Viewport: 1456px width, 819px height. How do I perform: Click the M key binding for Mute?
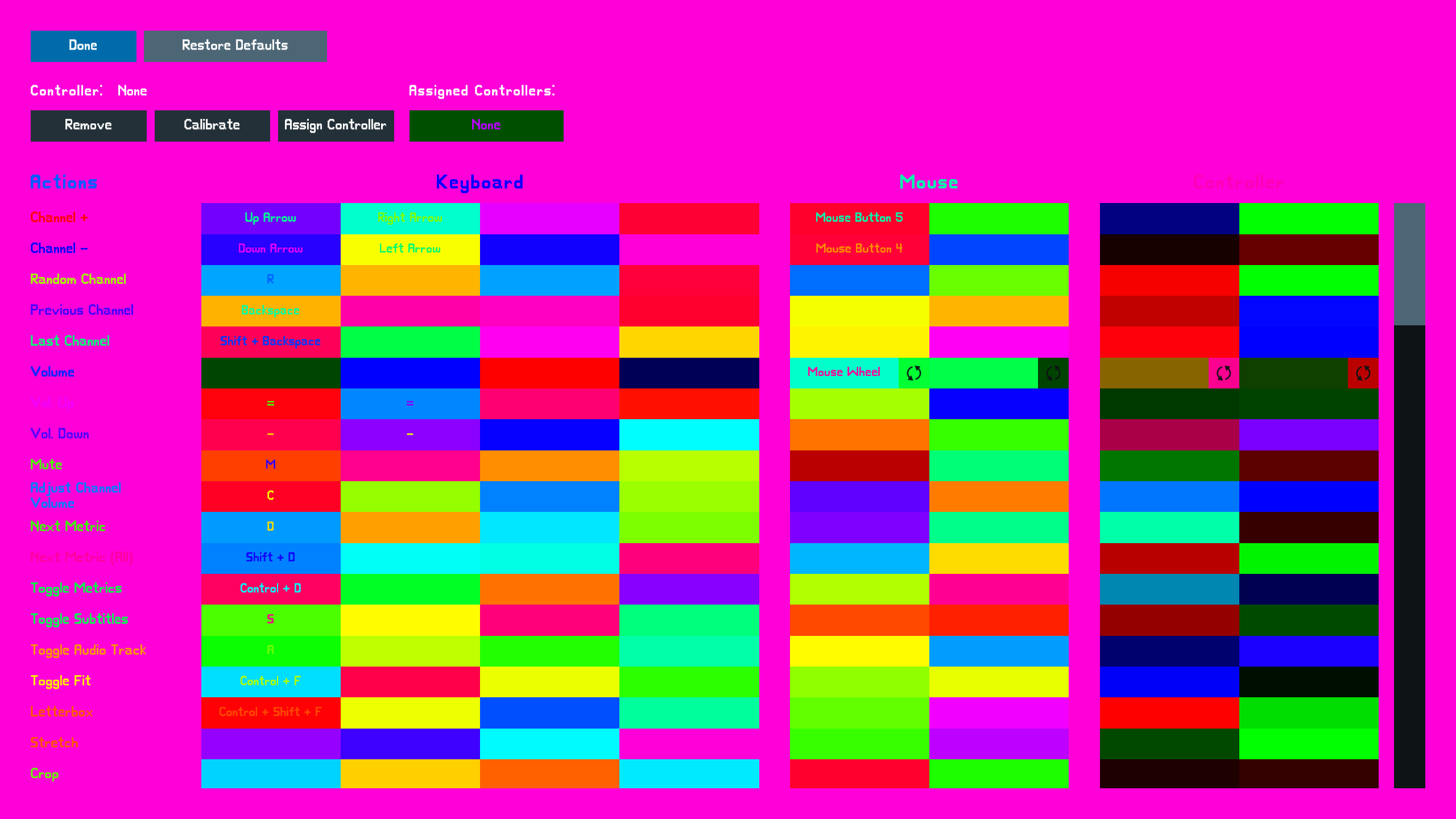(271, 465)
